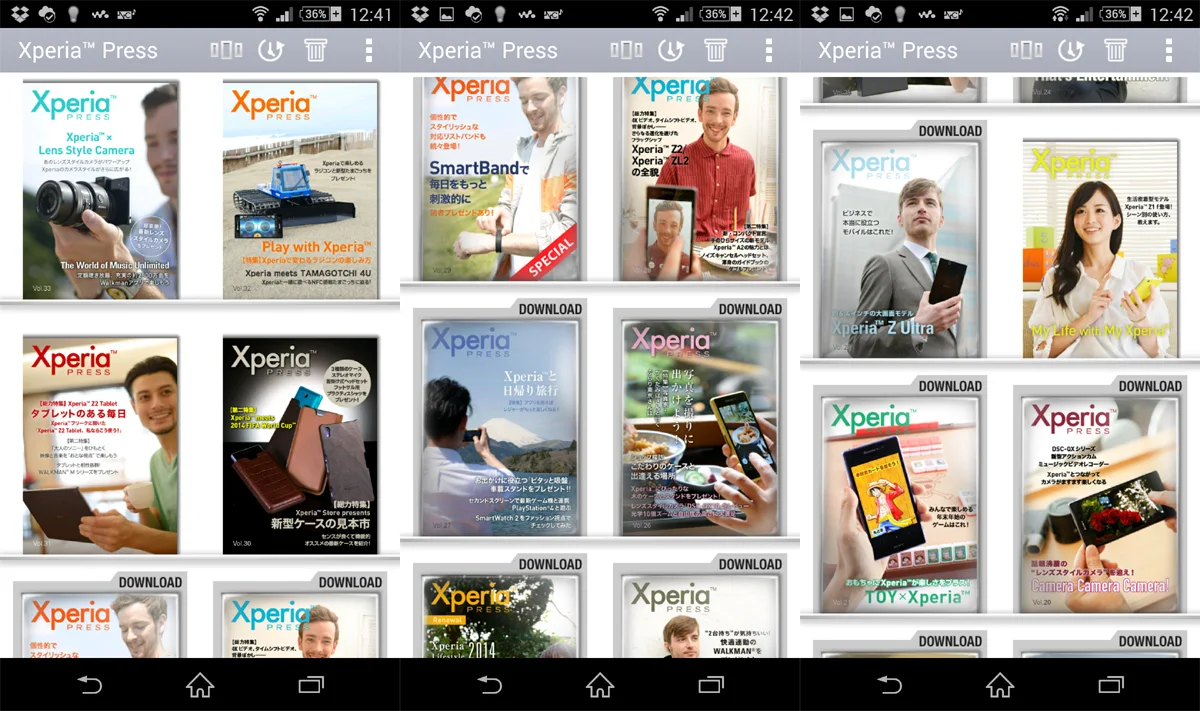This screenshot has width=1200, height=711.
Task: Tap the Dropbox status icon on left screen
Action: coord(20,14)
